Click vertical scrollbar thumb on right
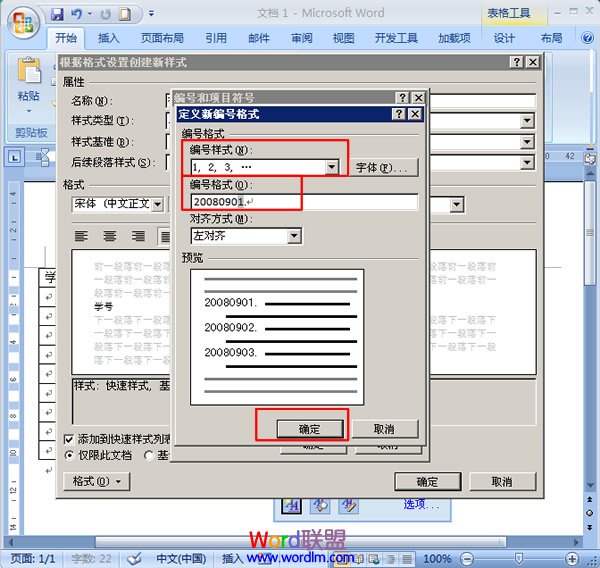600x568 pixels. (590, 233)
